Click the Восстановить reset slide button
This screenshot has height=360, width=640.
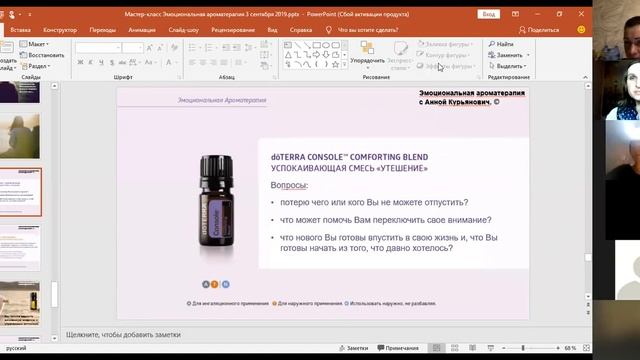[x=42, y=55]
